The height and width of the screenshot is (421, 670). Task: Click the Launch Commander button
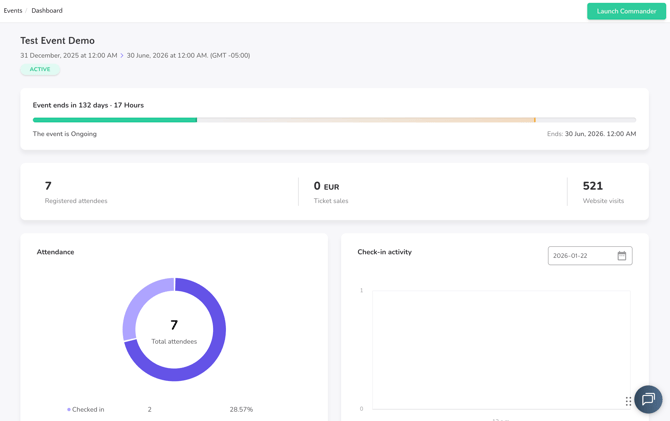coord(626,11)
